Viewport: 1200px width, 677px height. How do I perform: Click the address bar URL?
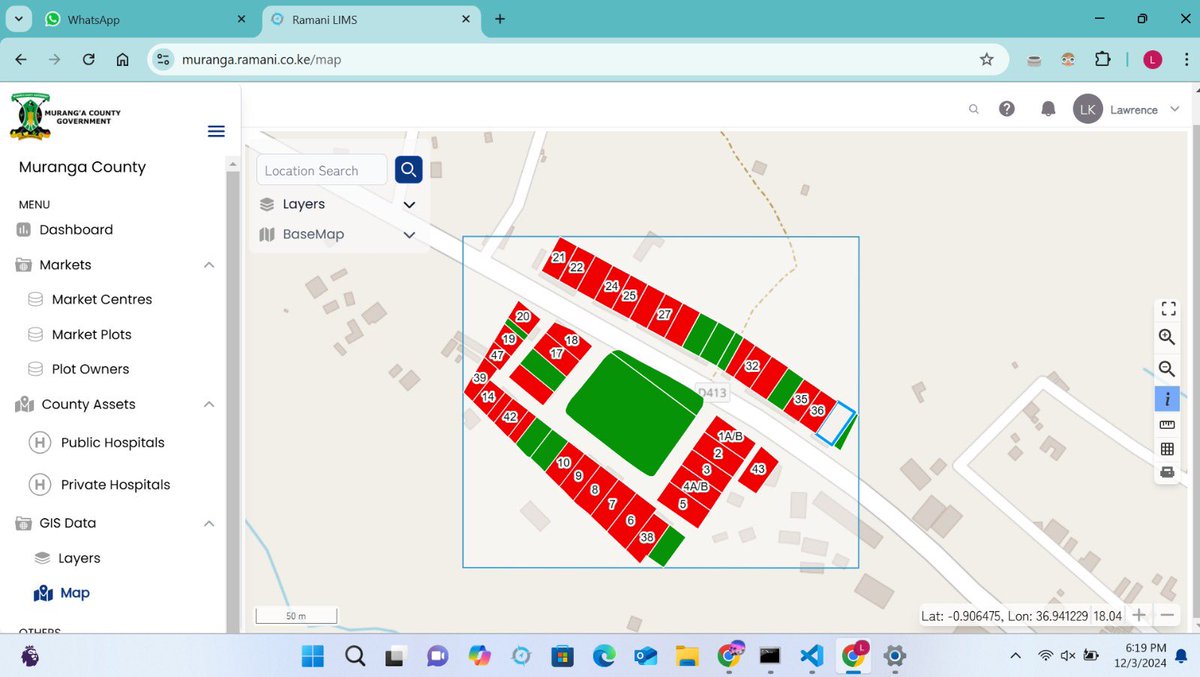tap(262, 60)
